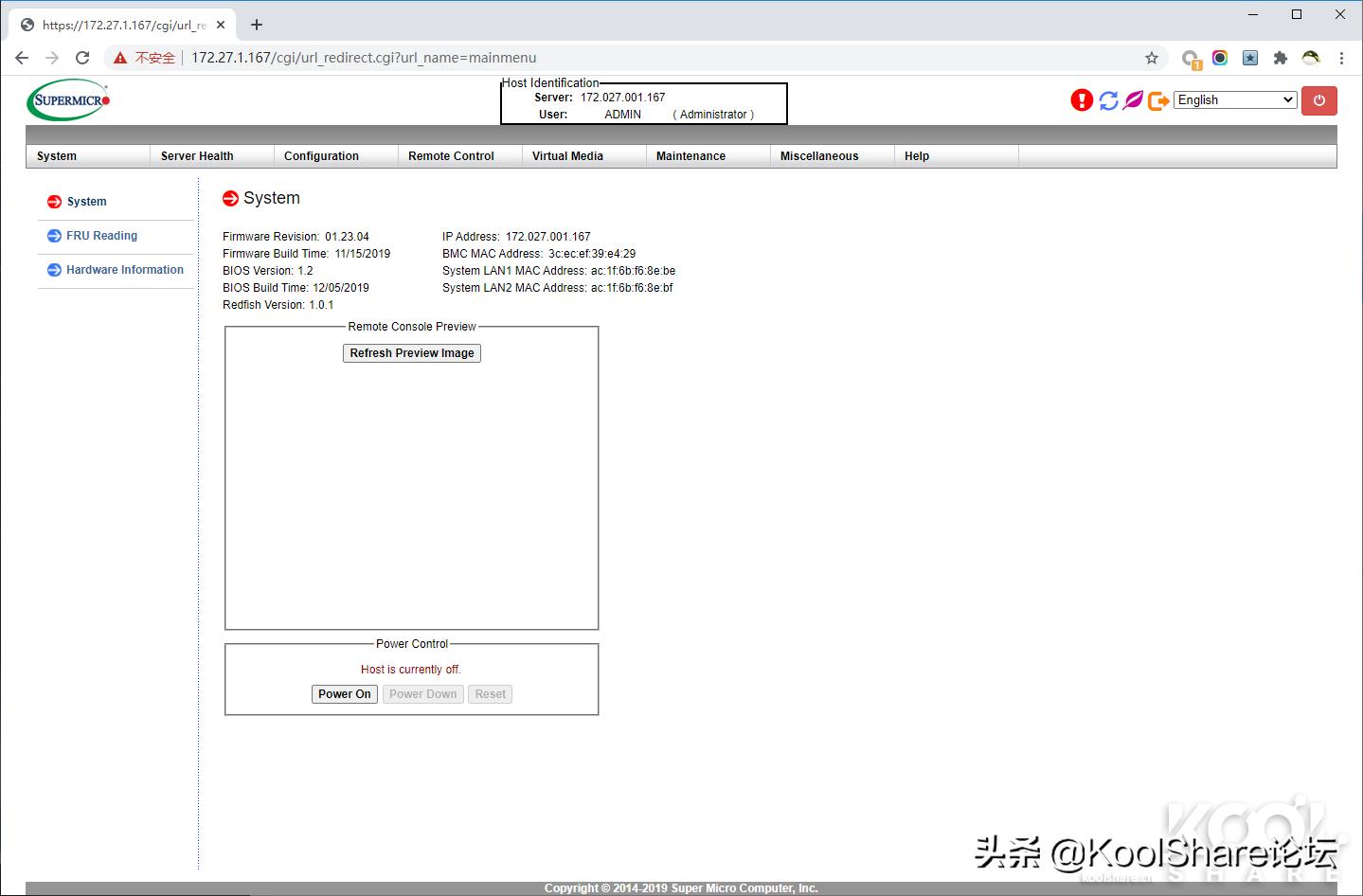Click Refresh Preview Image button

click(412, 353)
